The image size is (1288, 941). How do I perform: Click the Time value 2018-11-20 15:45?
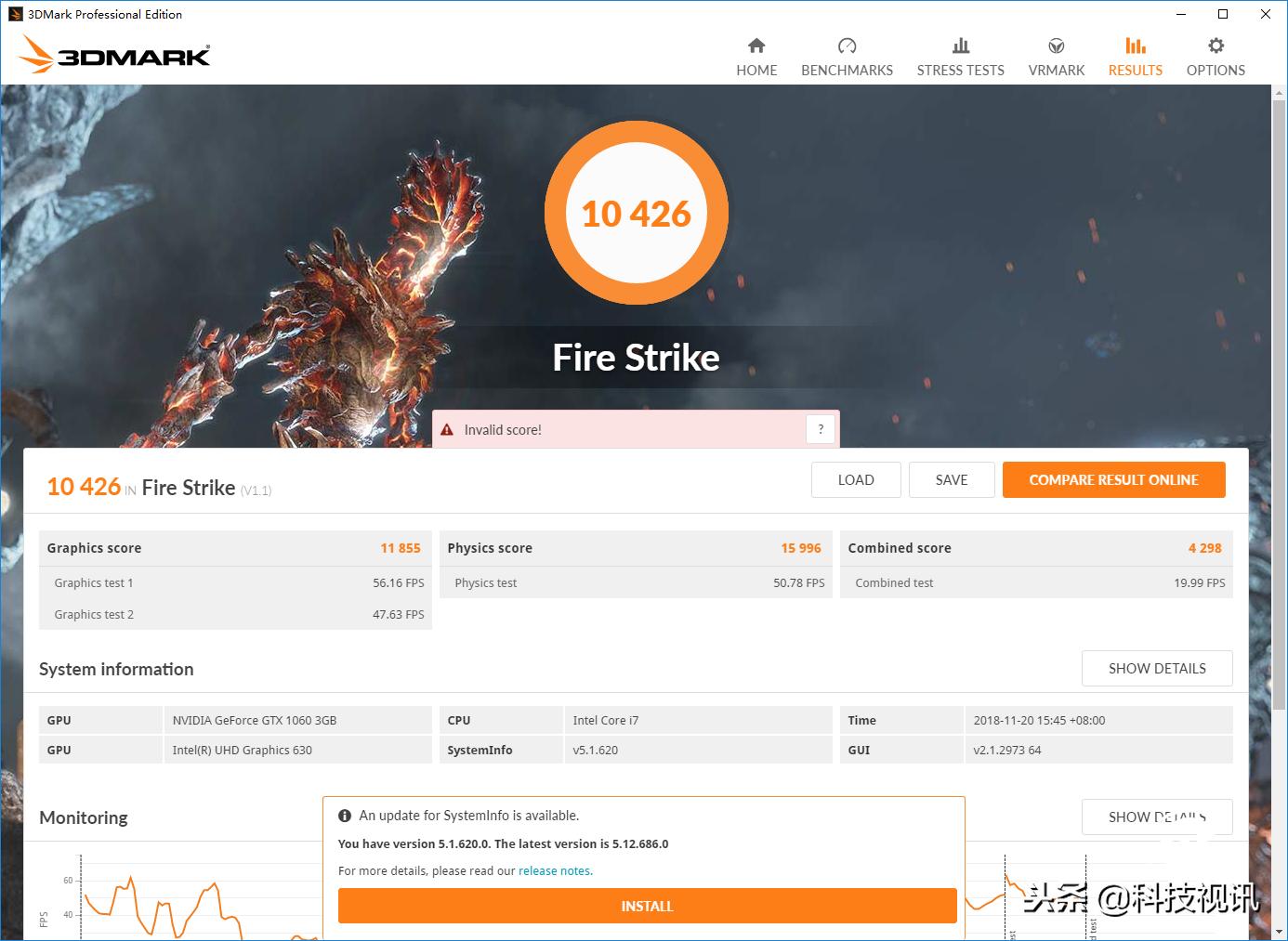tap(1040, 720)
